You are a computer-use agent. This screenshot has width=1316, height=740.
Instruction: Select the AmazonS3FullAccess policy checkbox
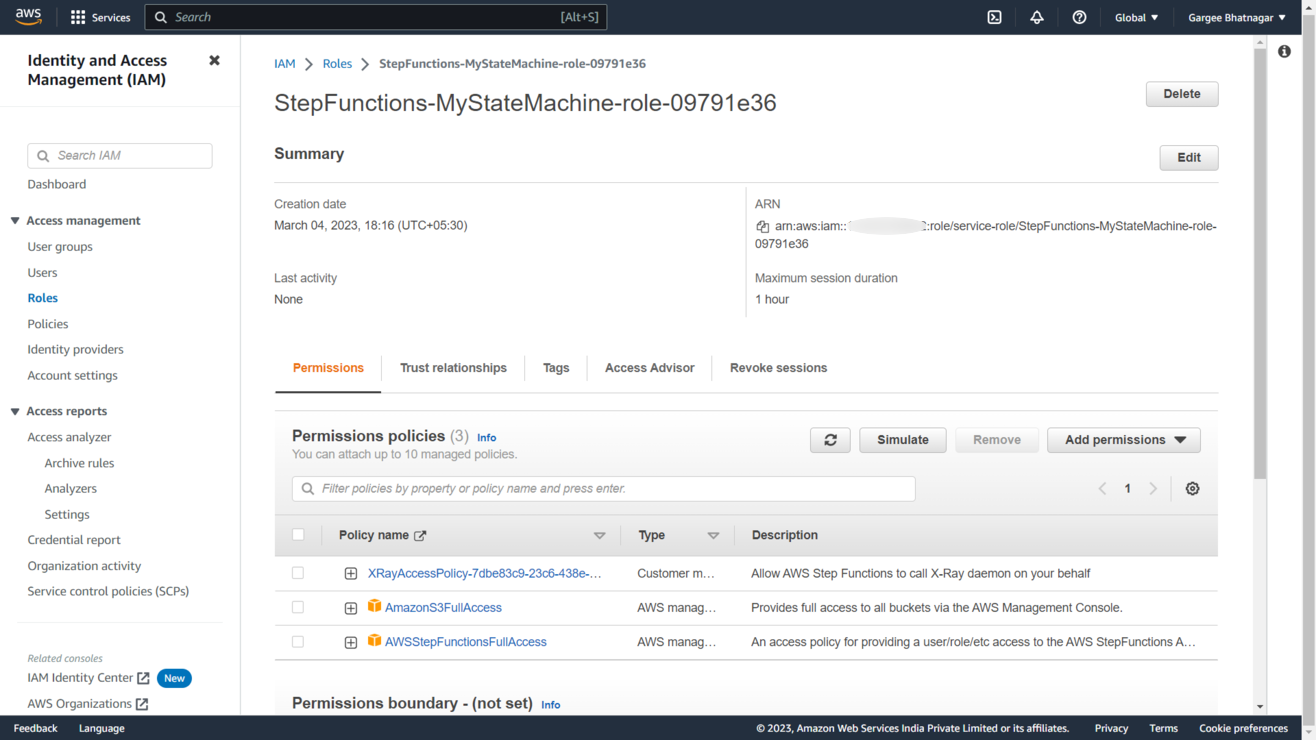click(x=298, y=607)
